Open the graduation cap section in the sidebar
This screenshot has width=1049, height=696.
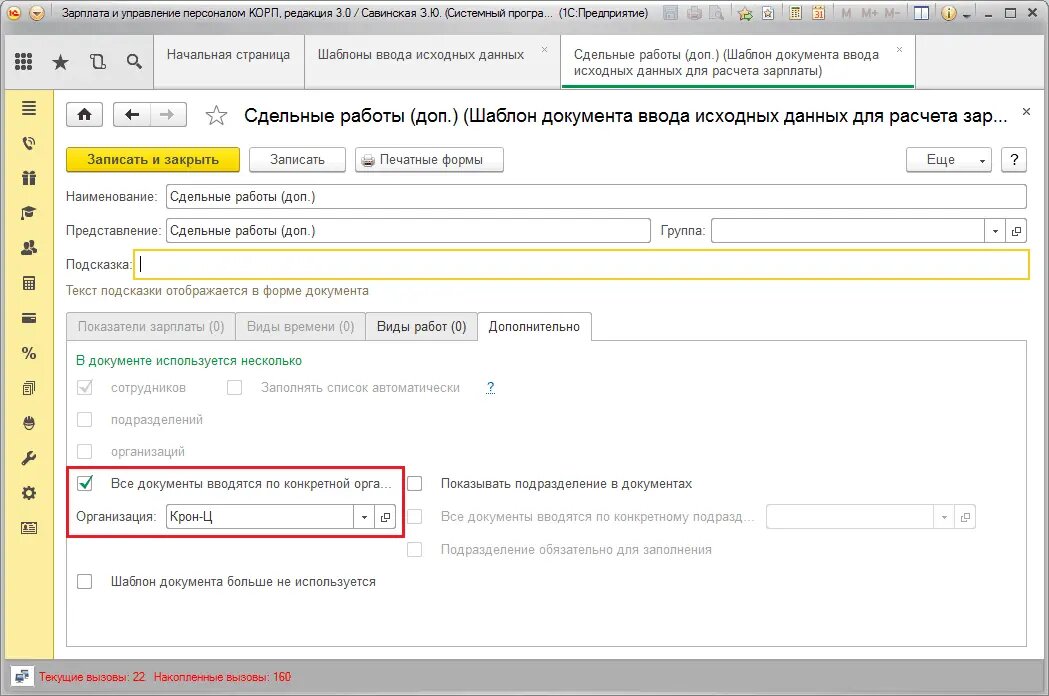29,213
